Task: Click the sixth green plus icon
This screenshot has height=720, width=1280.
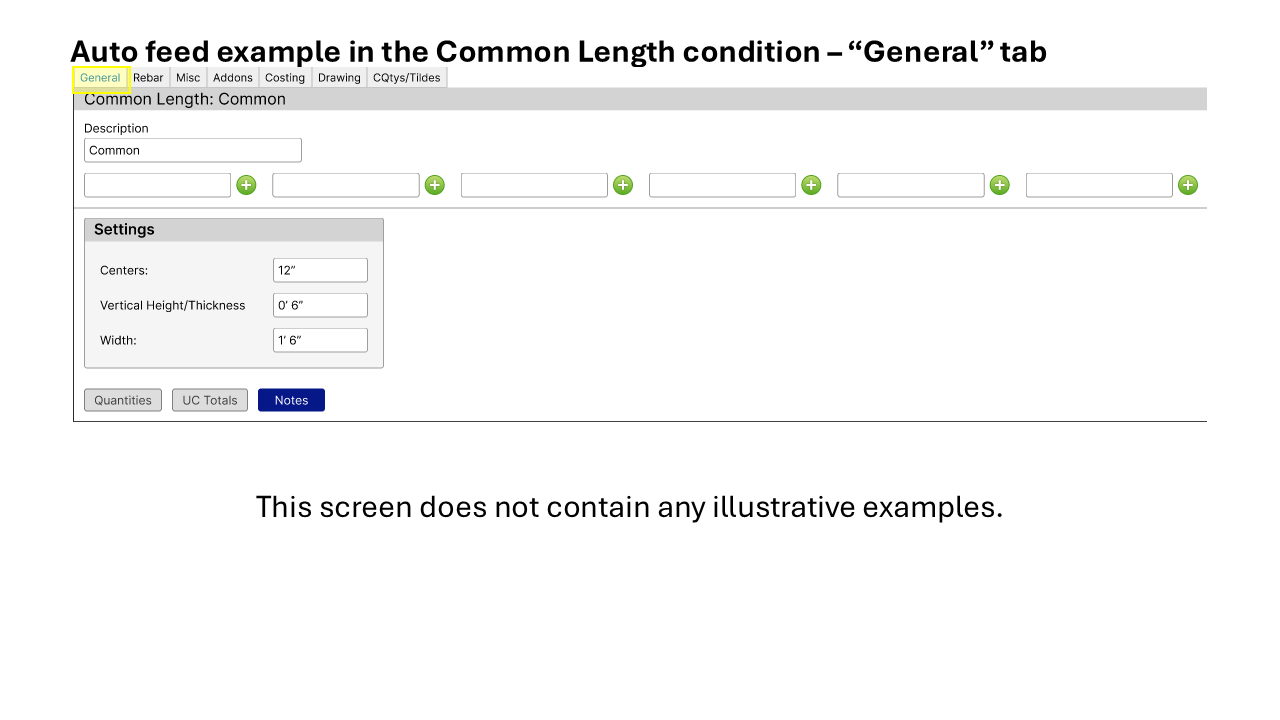Action: pyautogui.click(x=1187, y=185)
